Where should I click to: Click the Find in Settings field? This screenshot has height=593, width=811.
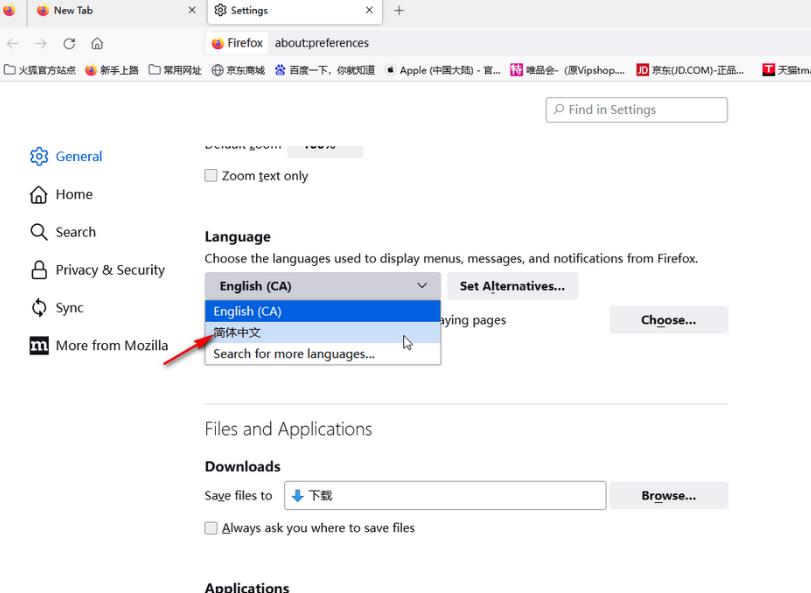tap(636, 110)
